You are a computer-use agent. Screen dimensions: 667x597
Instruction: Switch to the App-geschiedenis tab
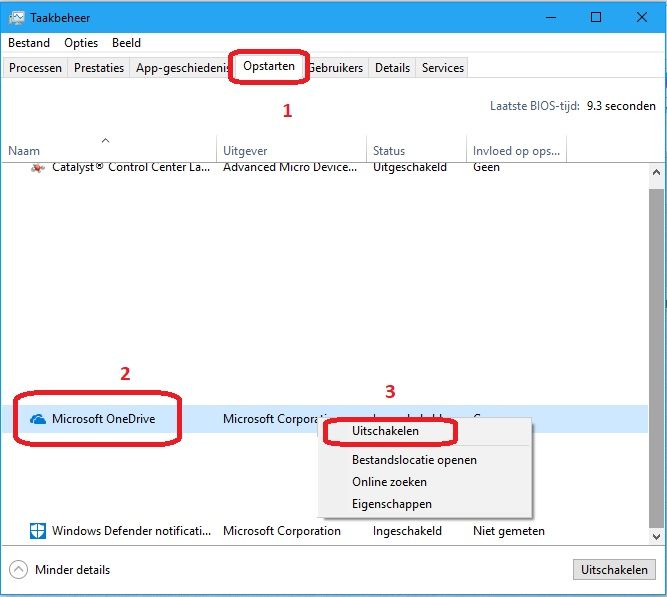180,68
